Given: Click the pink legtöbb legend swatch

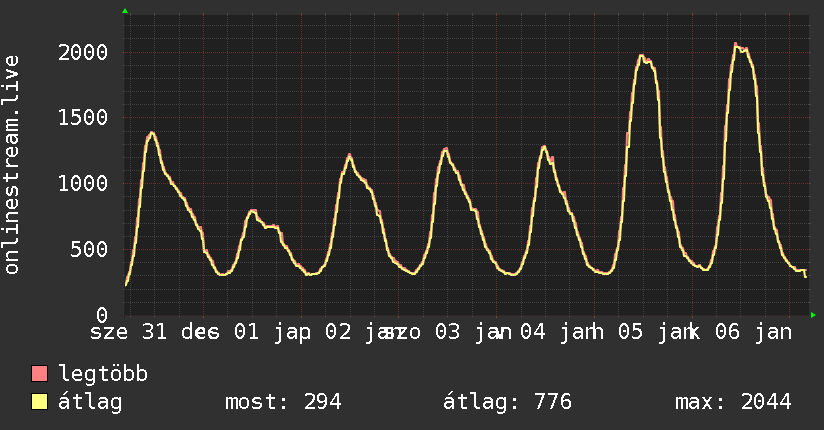Looking at the screenshot, I should click(39, 373).
